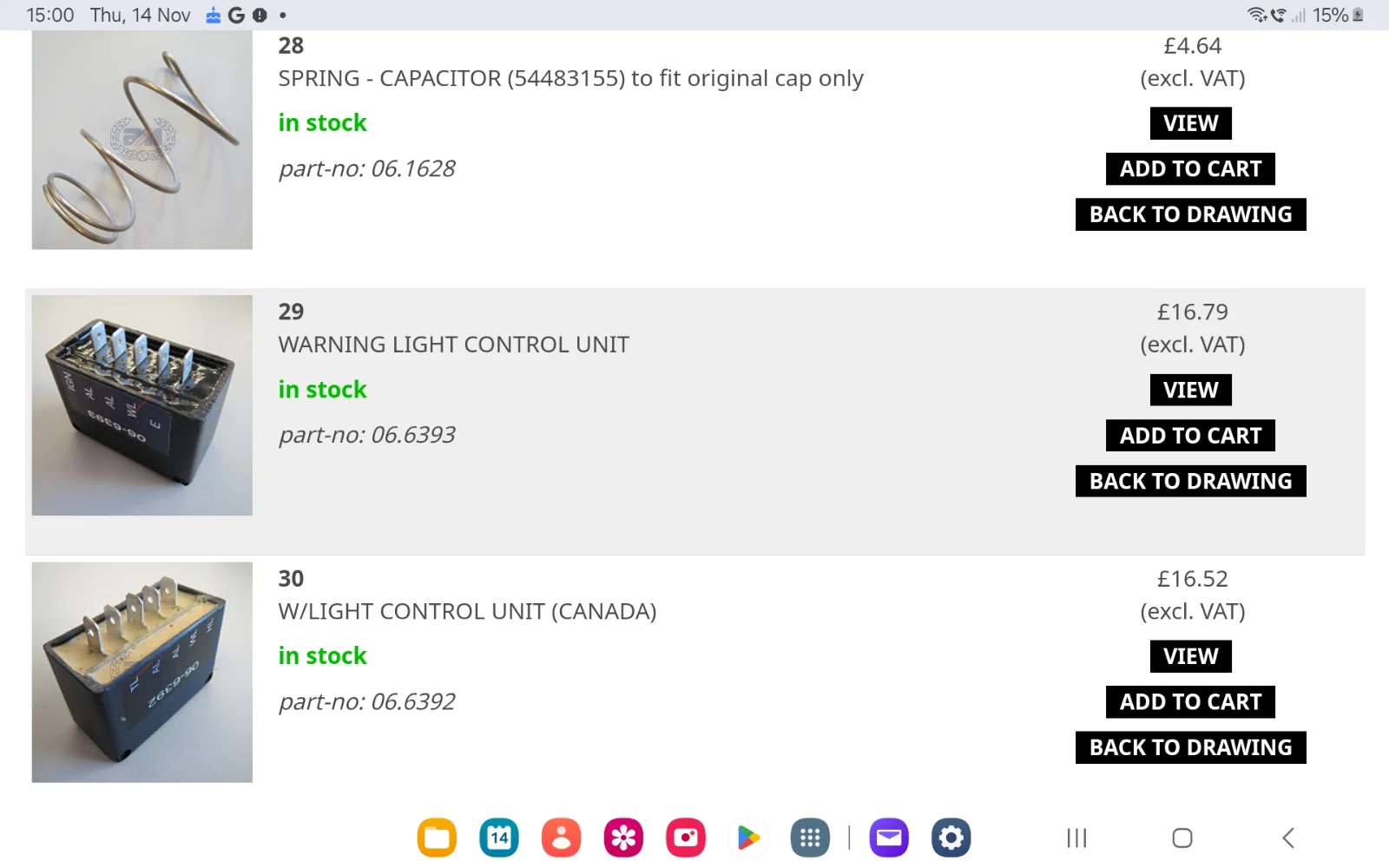Screen dimensions: 1389x868
Task: View the Spring Capacitor part details
Action: [1190, 123]
